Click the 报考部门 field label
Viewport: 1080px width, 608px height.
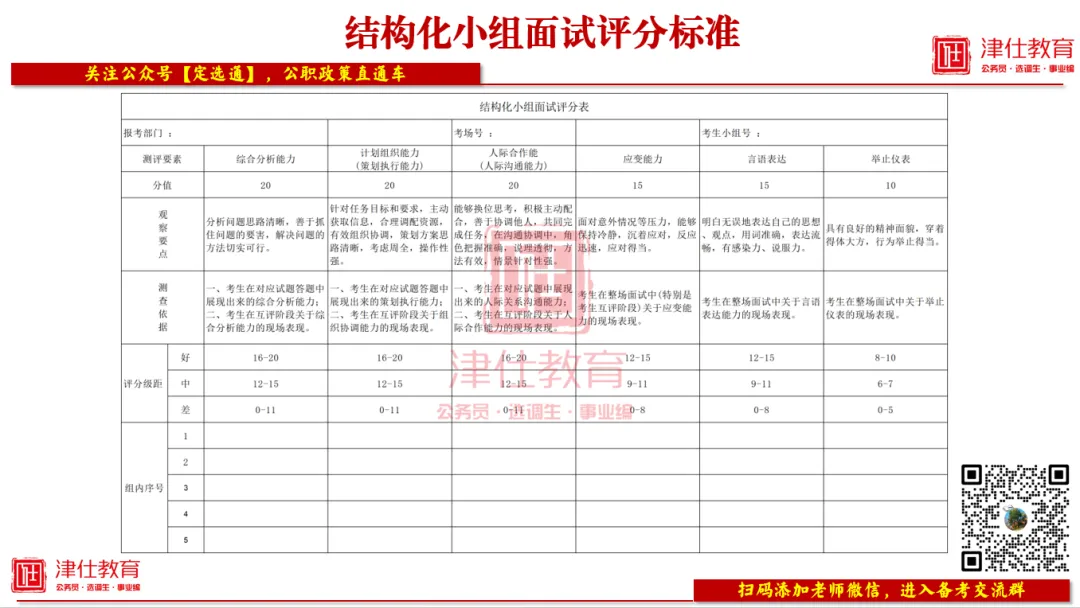click(x=148, y=133)
